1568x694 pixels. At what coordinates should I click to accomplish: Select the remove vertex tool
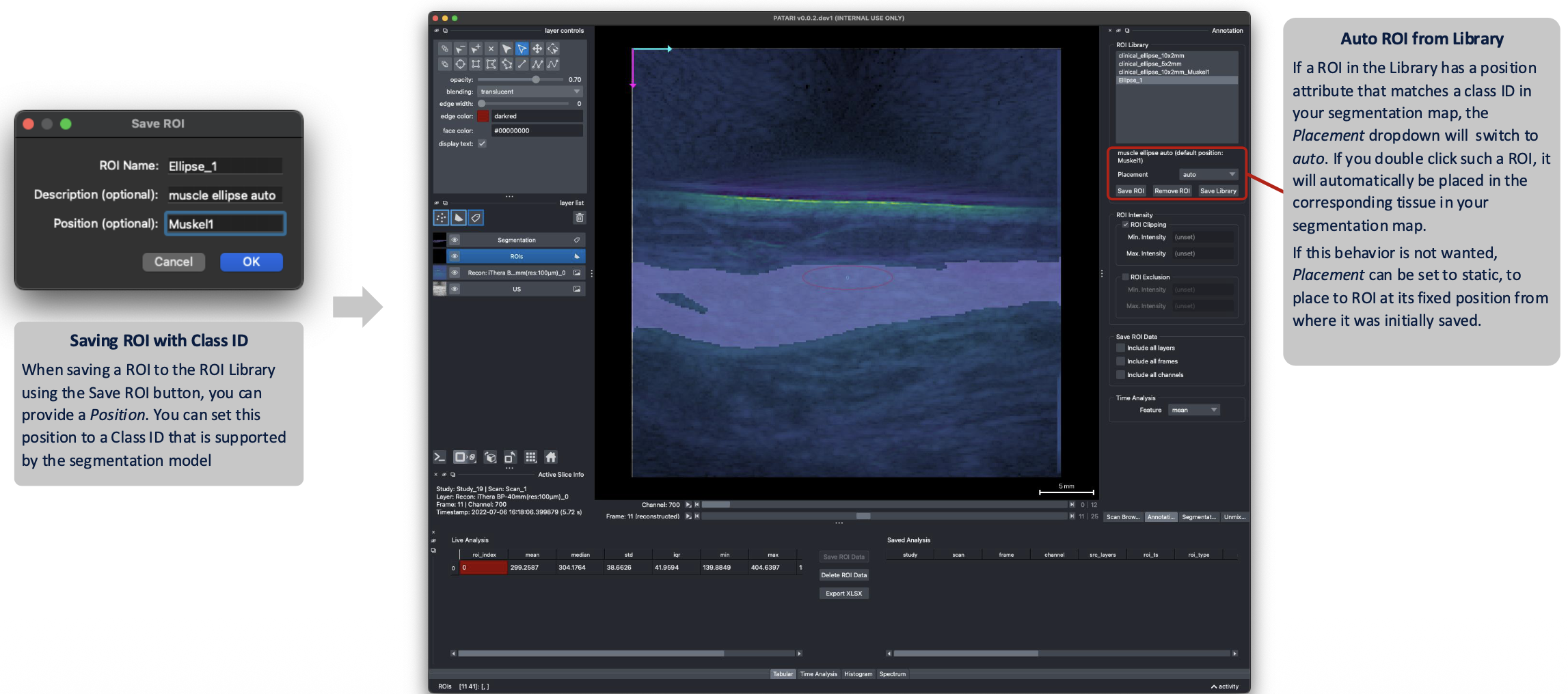click(x=461, y=48)
